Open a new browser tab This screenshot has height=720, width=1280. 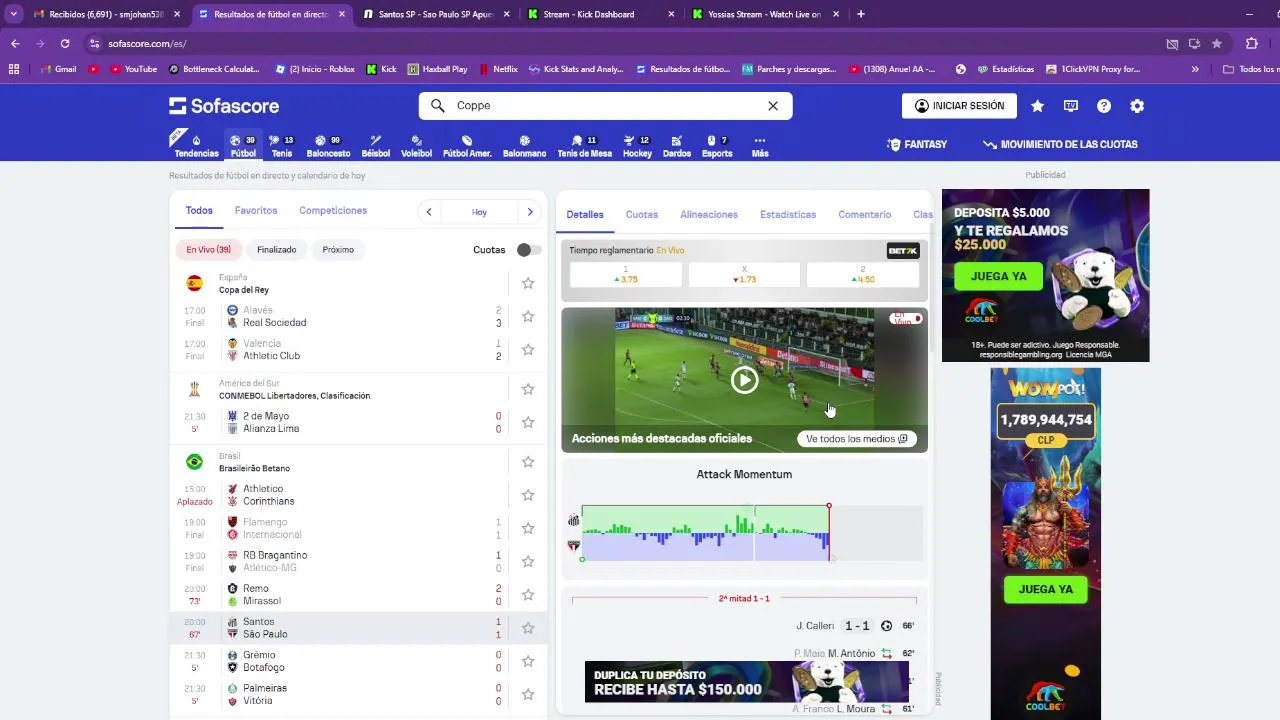(861, 14)
